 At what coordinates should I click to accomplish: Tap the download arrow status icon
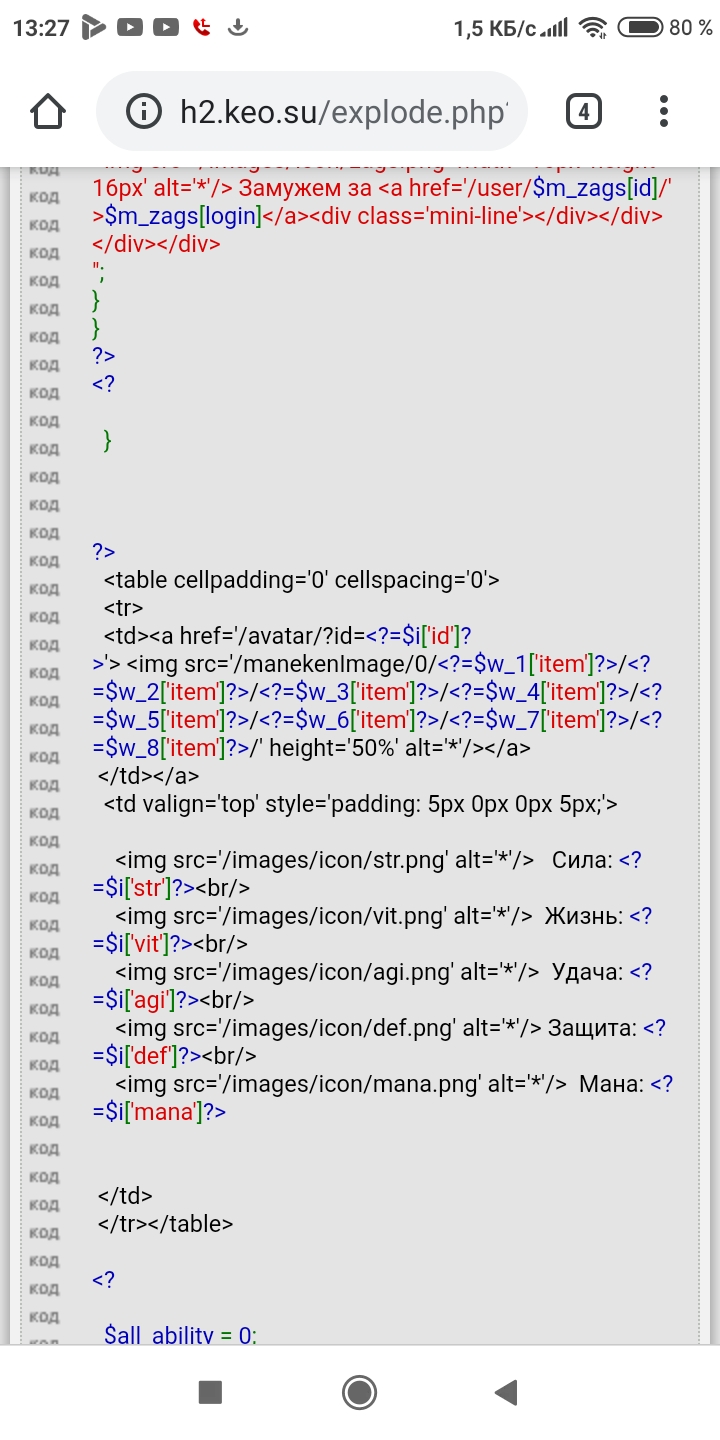click(238, 28)
